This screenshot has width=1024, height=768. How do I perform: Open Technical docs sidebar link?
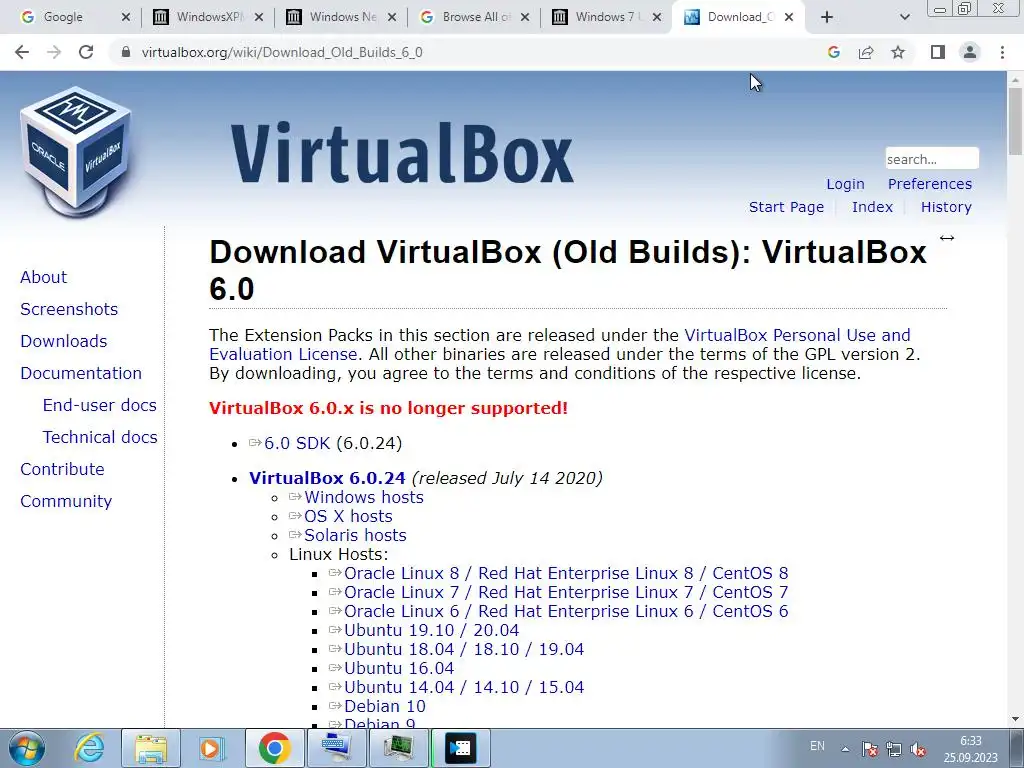(x=100, y=437)
